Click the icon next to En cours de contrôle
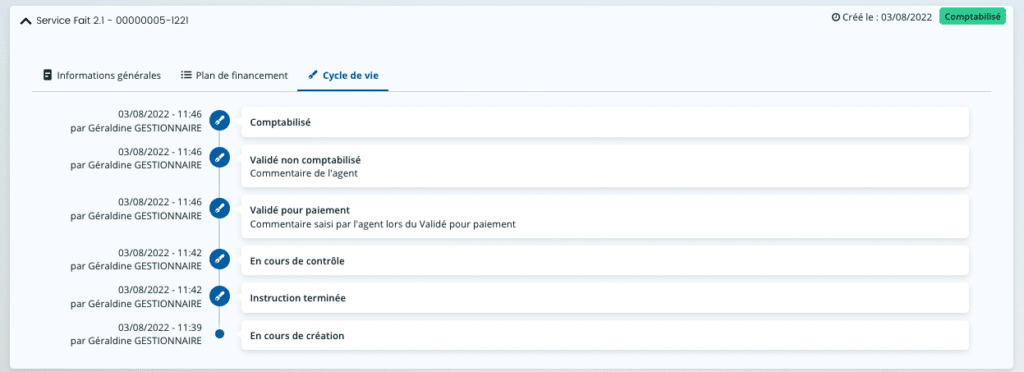Viewport: 1024px width, 372px height. [x=219, y=259]
